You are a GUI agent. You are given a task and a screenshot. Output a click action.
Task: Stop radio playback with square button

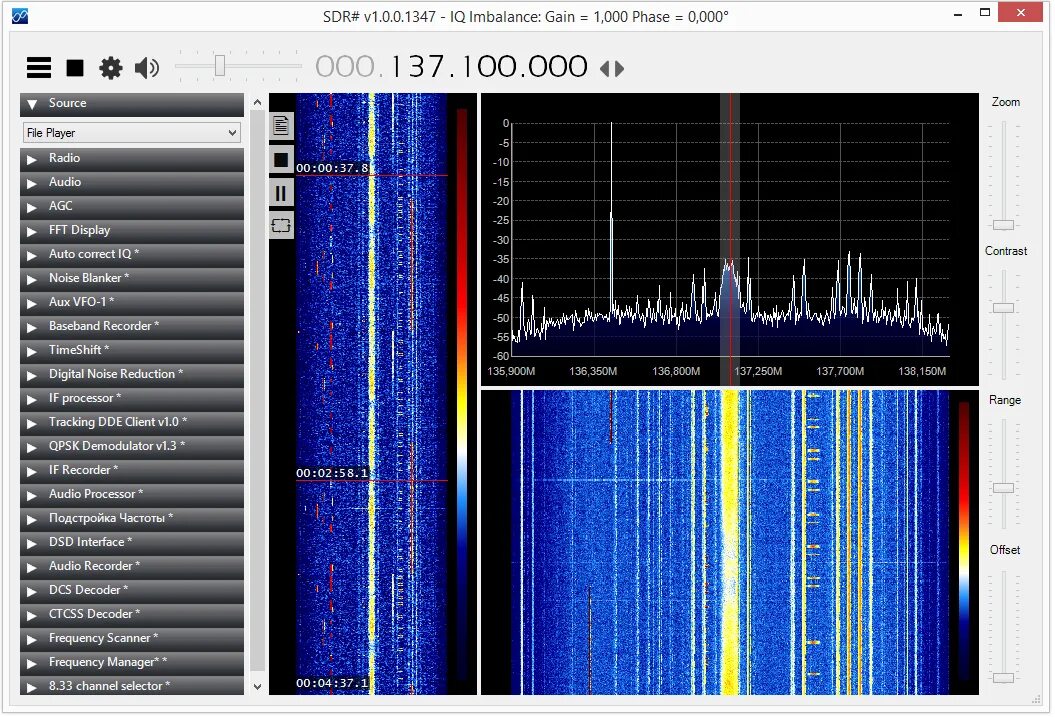75,68
